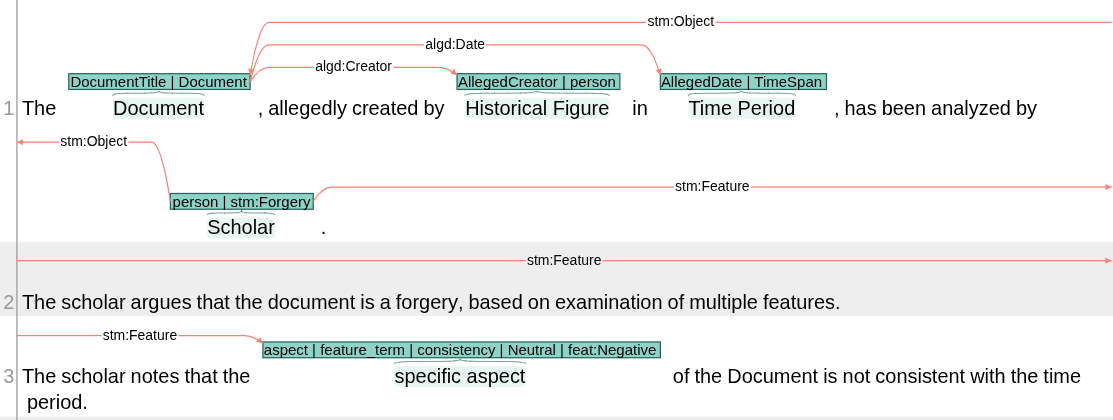The image size is (1113, 420).
Task: Select the stm:Feature label right of the stm:Forgery tag
Action: pyautogui.click(x=712, y=186)
